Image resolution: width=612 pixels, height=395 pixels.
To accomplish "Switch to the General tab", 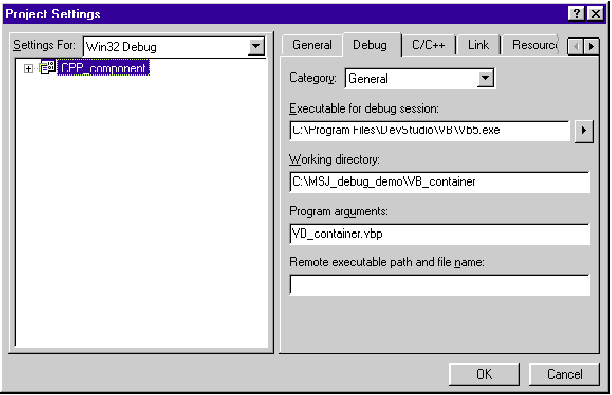I will (x=311, y=45).
